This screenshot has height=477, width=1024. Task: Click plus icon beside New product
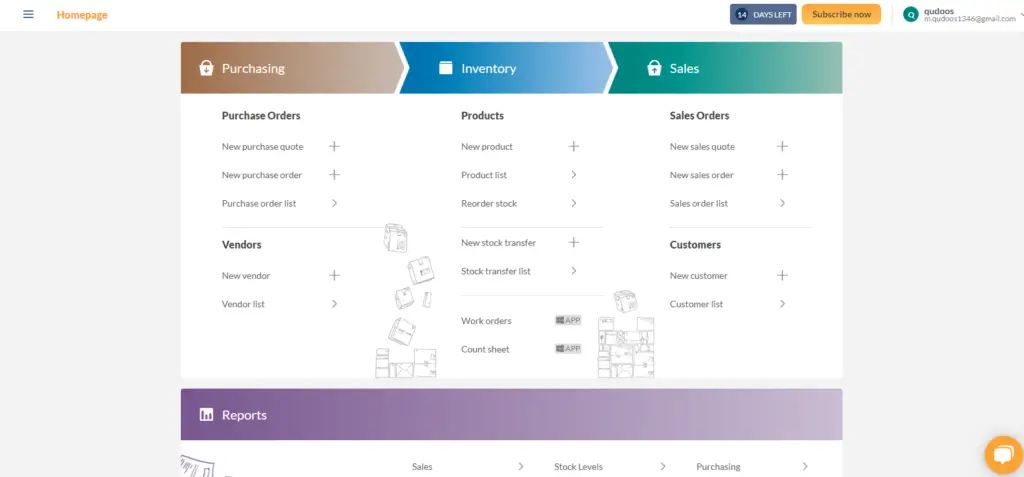point(573,146)
